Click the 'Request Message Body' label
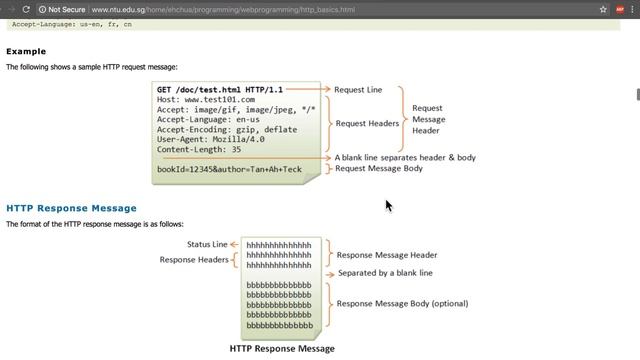The image size is (640, 360). tap(379, 168)
